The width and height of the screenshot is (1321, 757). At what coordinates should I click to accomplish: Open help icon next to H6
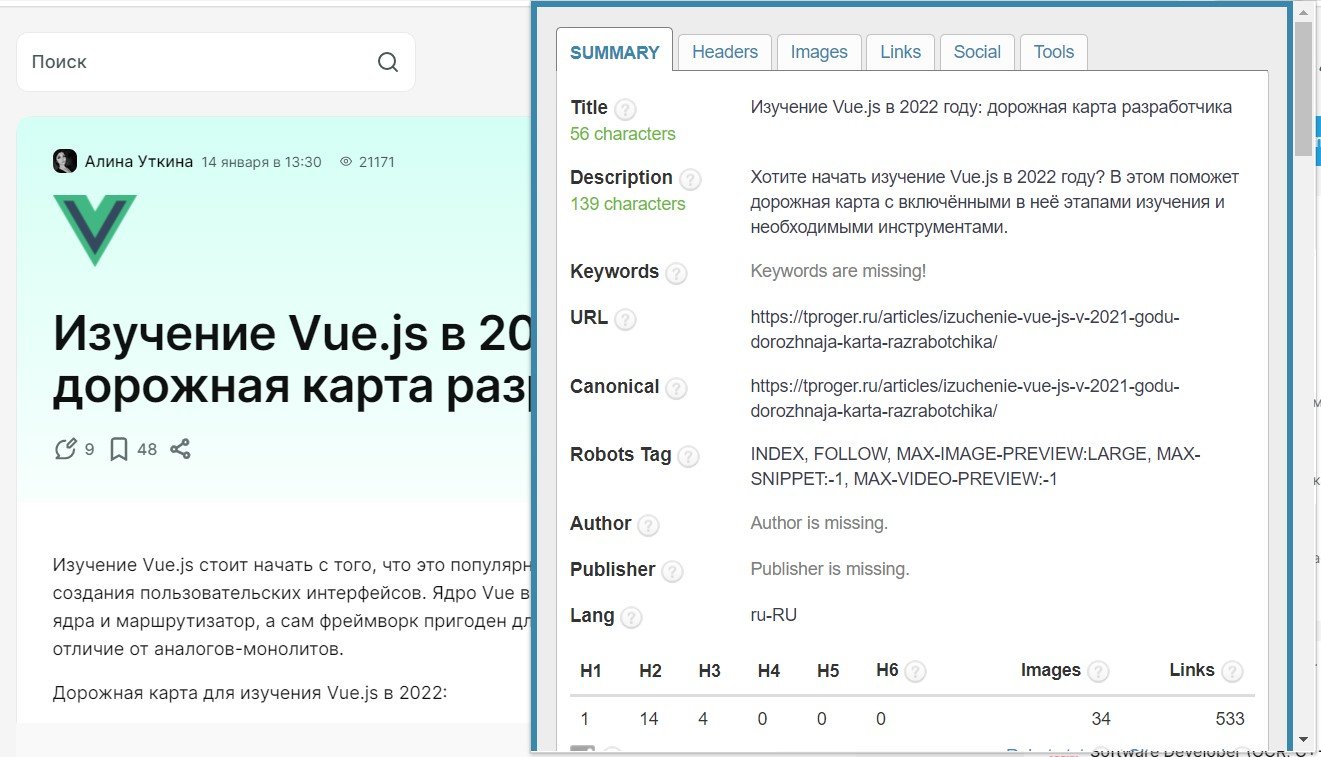(914, 672)
